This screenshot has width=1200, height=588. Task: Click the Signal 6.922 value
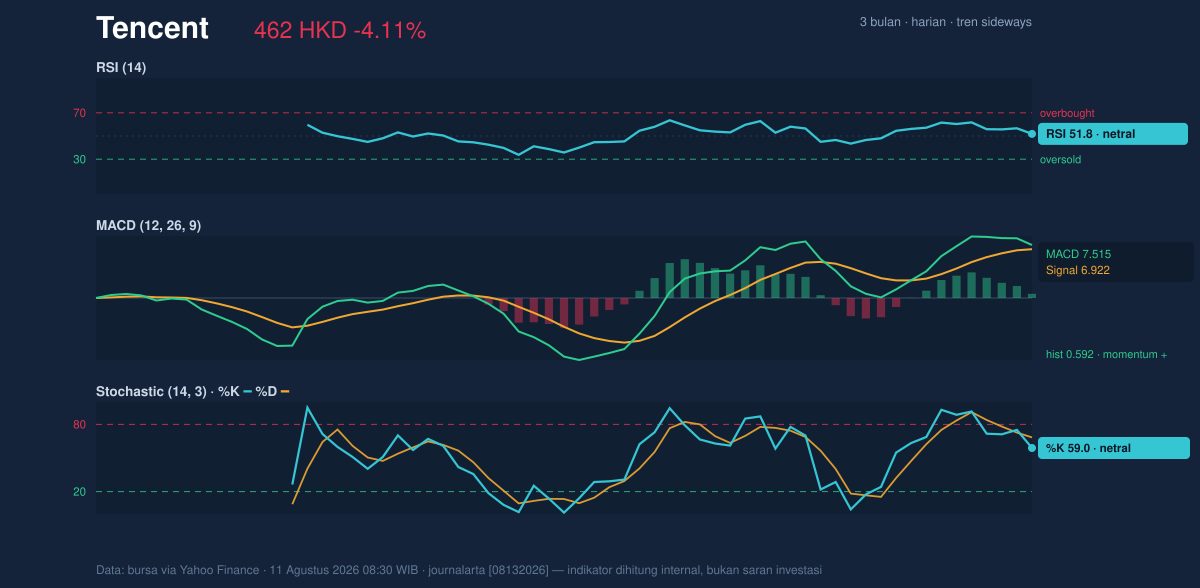coord(1078,270)
